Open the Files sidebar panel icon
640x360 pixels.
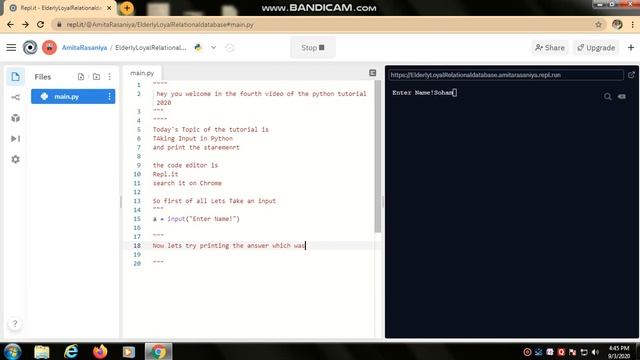[x=16, y=77]
